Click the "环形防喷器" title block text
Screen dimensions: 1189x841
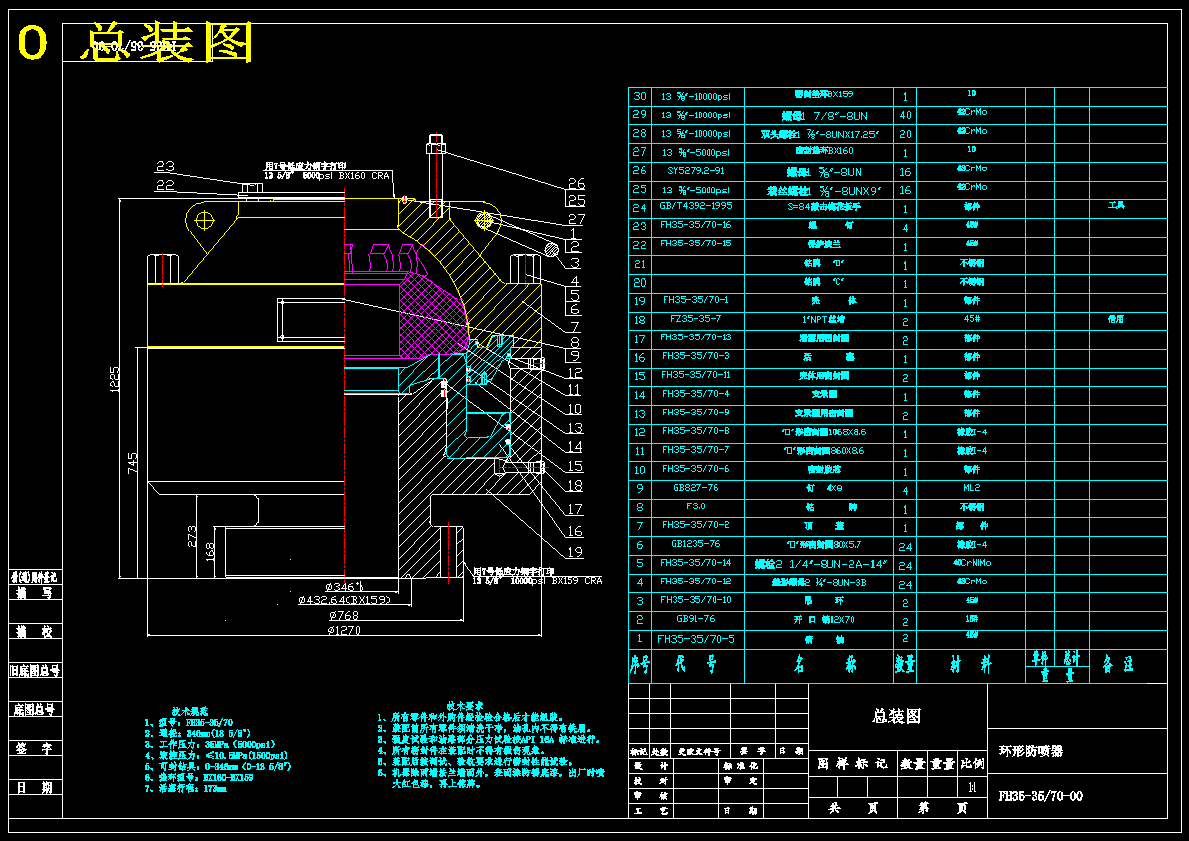pos(1031,751)
